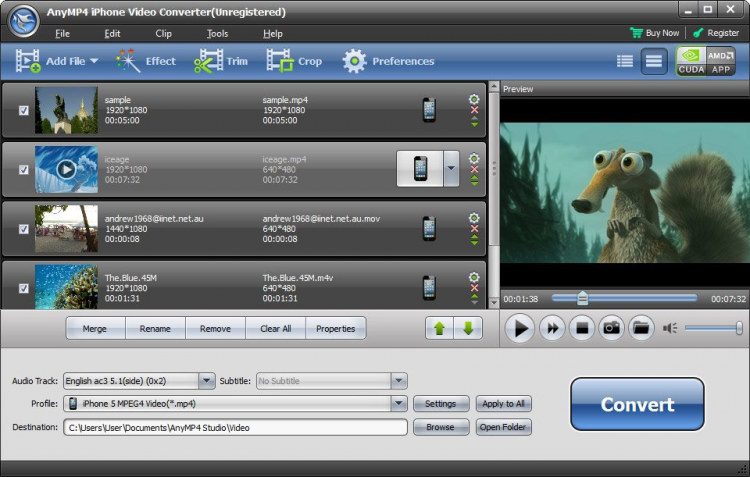The width and height of the screenshot is (750, 477).
Task: Click the Remove button
Action: tap(215, 329)
